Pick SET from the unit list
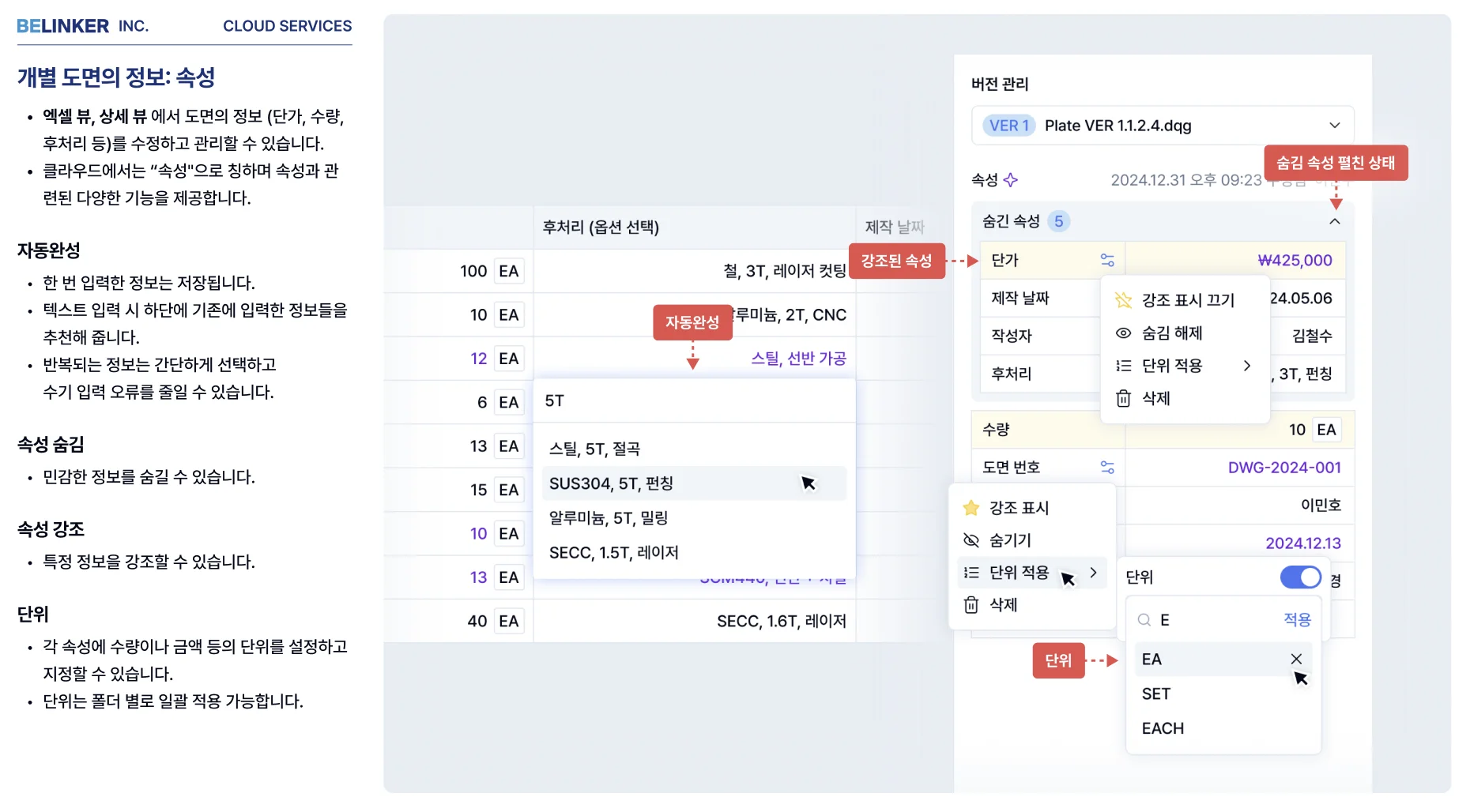This screenshot has width=1470, height=812. click(x=1156, y=694)
